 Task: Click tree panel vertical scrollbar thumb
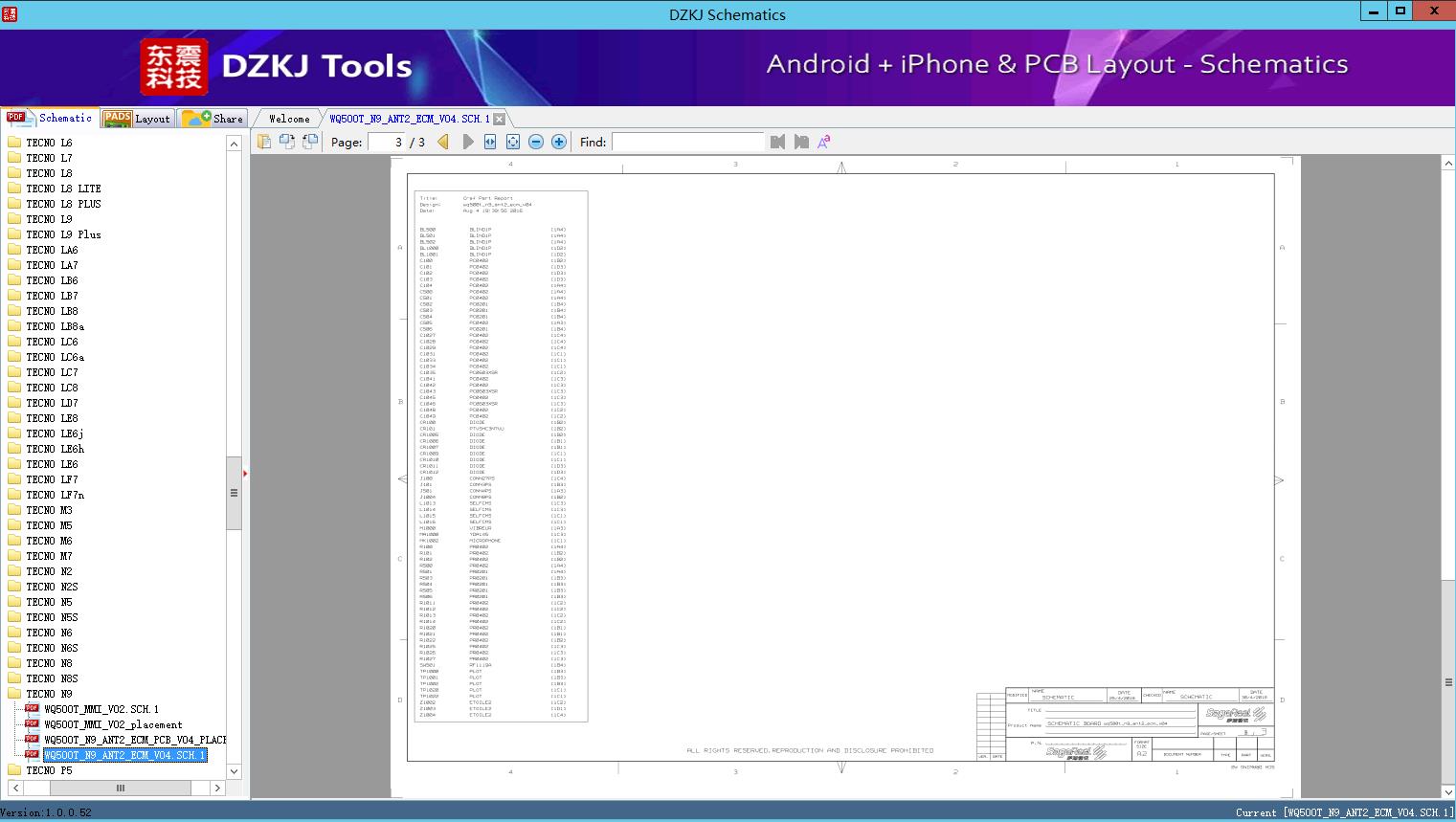(x=234, y=493)
